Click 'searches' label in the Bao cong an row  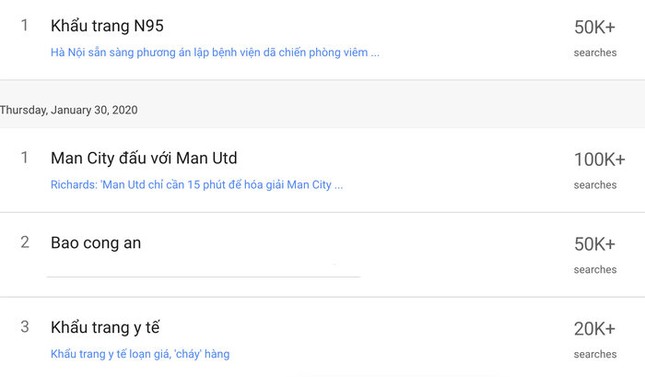pyautogui.click(x=595, y=270)
